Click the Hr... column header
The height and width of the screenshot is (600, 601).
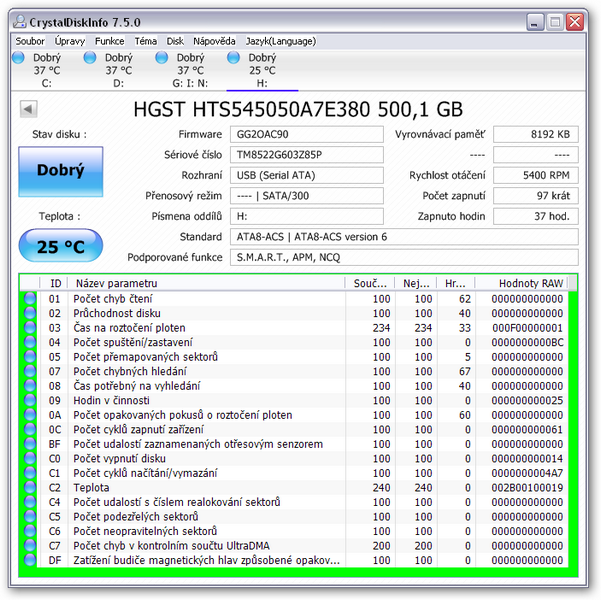click(456, 283)
